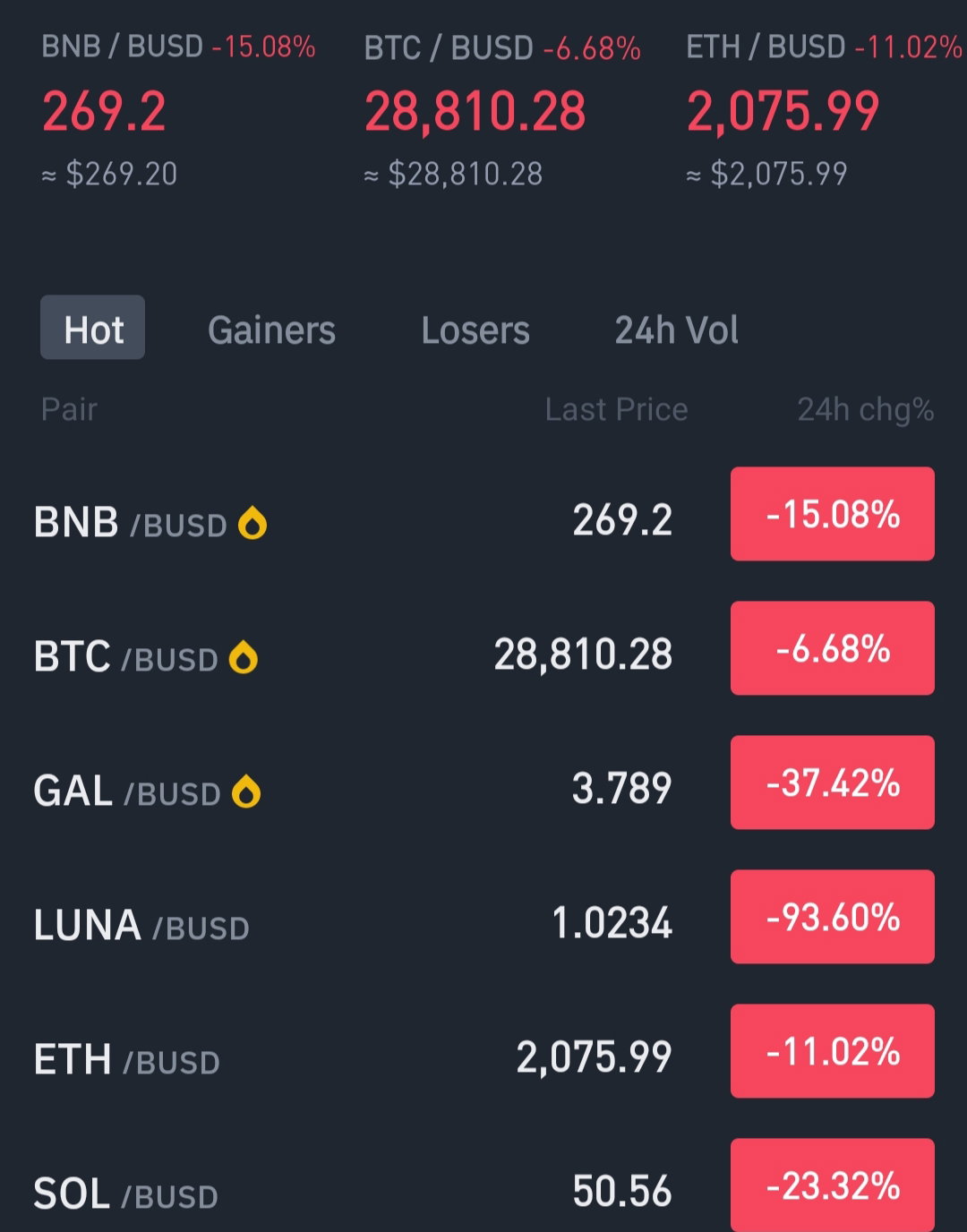Viewport: 967px width, 1232px height.
Task: Click the -23.32% change badge for SOL
Action: click(x=833, y=1185)
